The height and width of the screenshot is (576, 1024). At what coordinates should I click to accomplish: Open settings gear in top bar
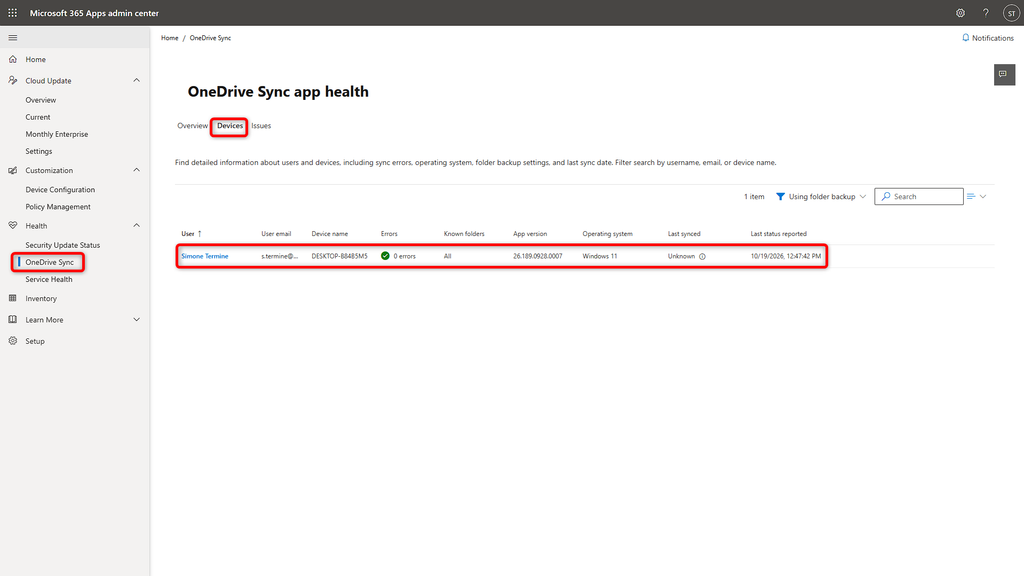(x=960, y=13)
